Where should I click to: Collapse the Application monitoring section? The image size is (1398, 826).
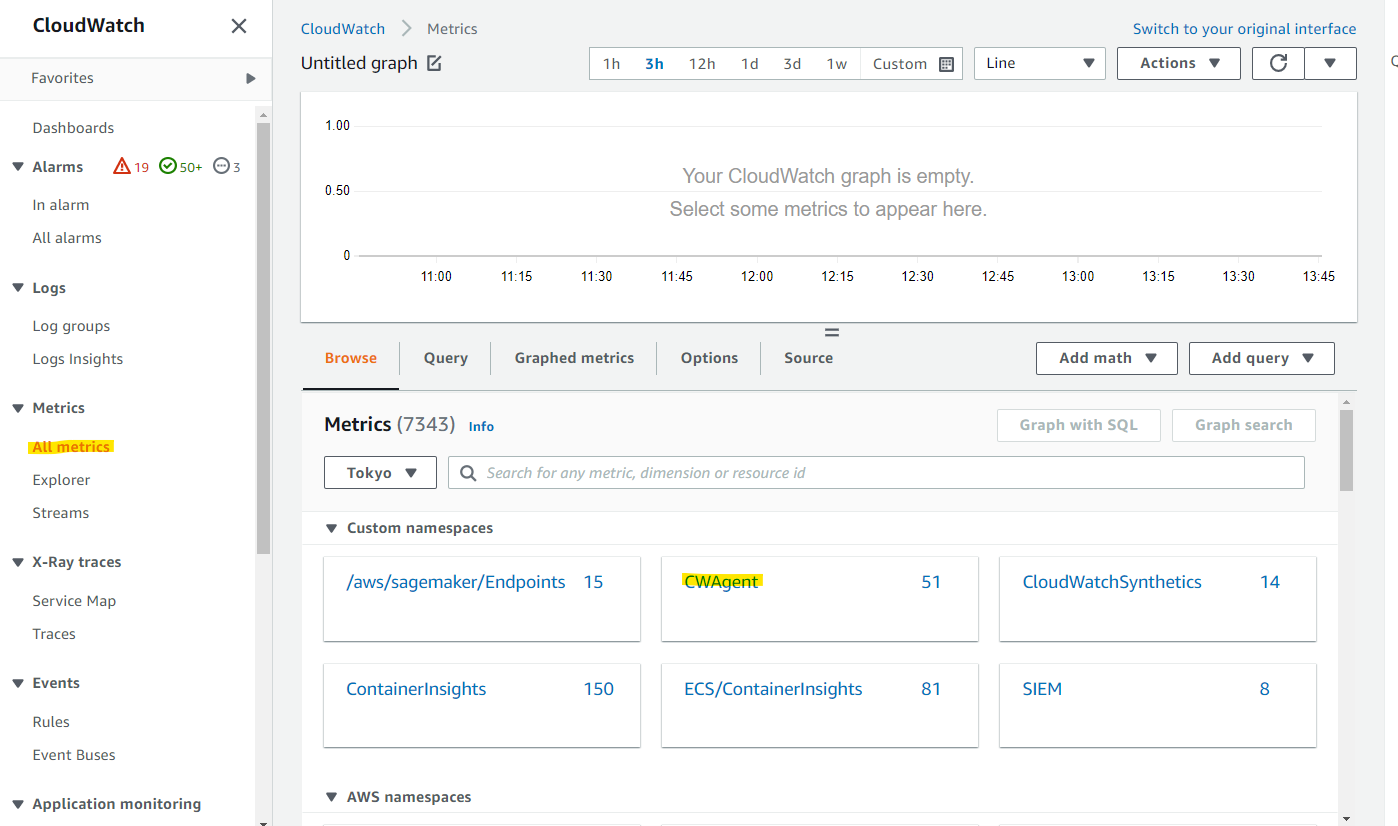(18, 804)
